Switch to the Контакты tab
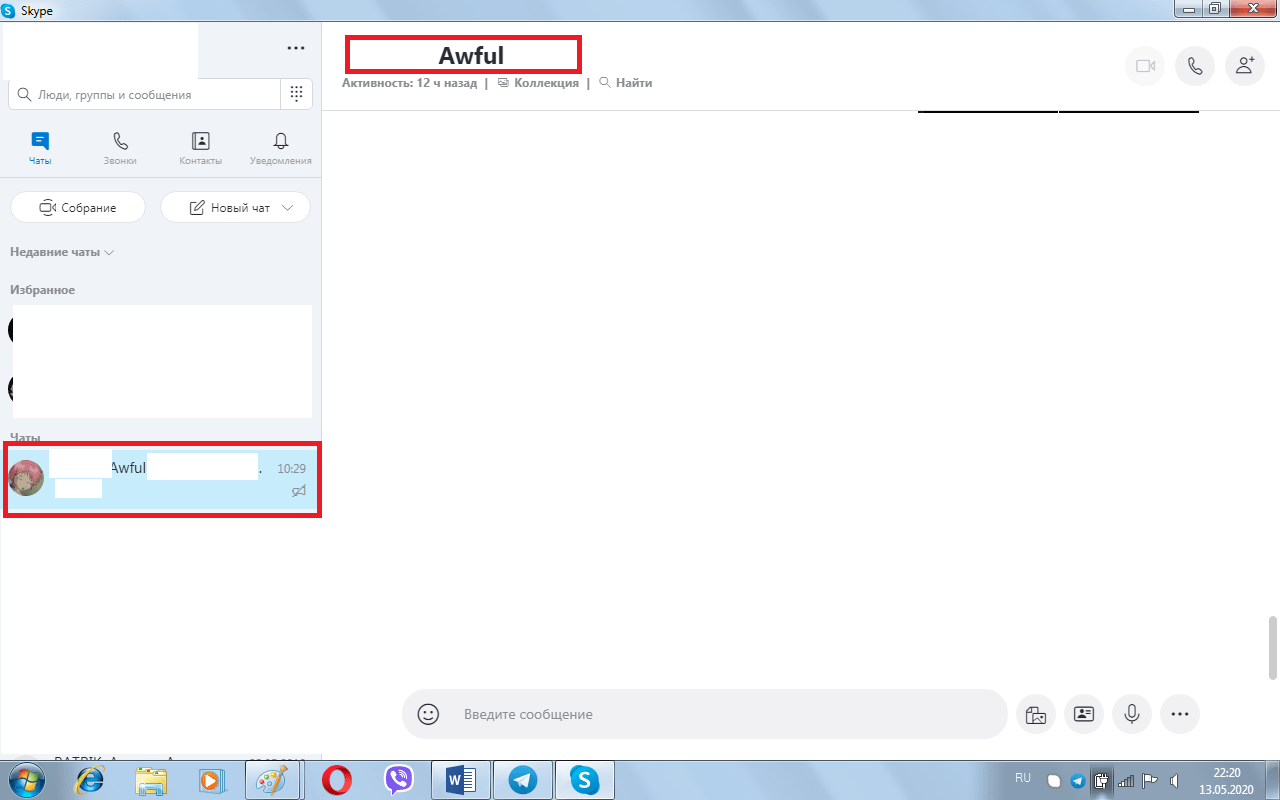Viewport: 1280px width, 800px height. point(200,148)
